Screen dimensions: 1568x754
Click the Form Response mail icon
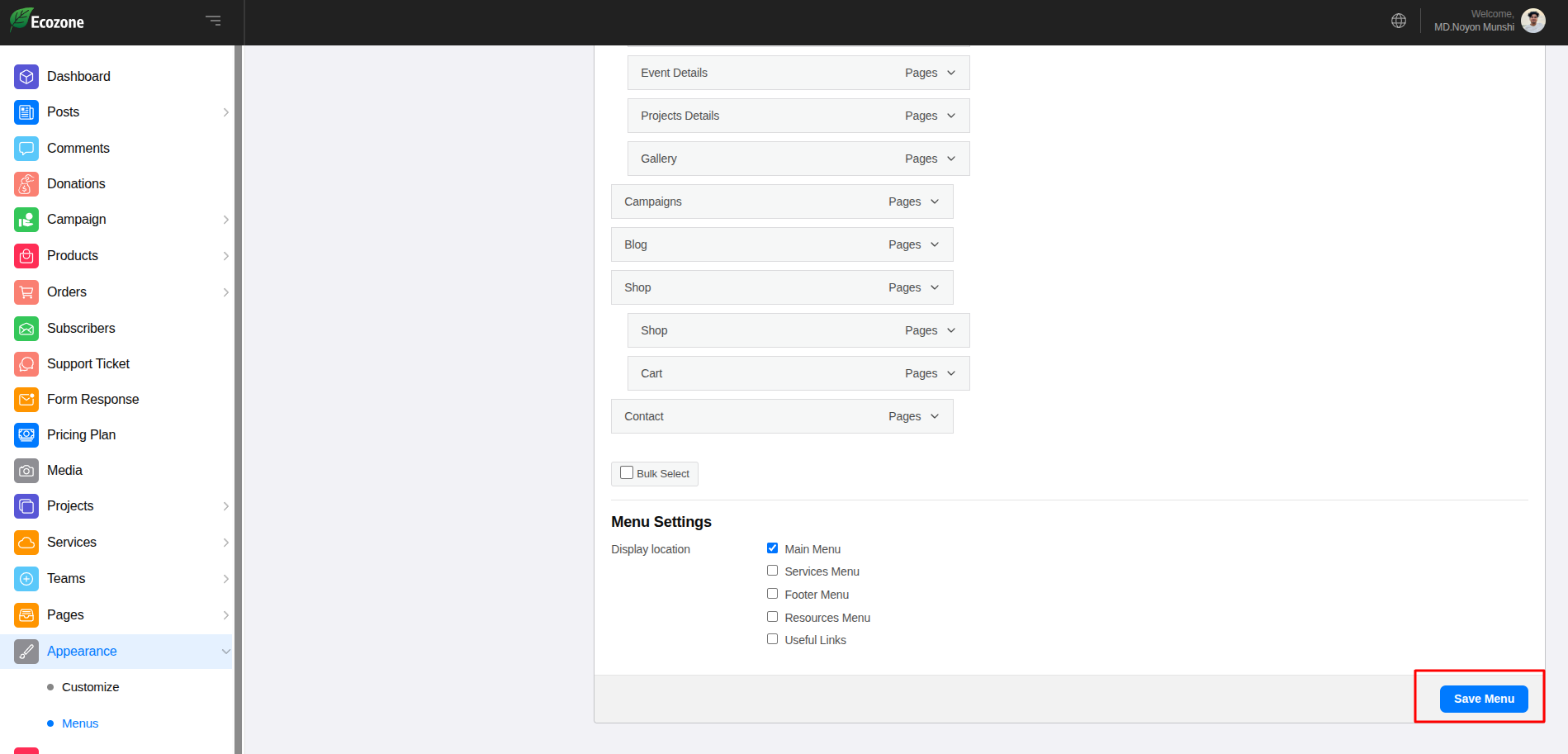click(x=26, y=400)
